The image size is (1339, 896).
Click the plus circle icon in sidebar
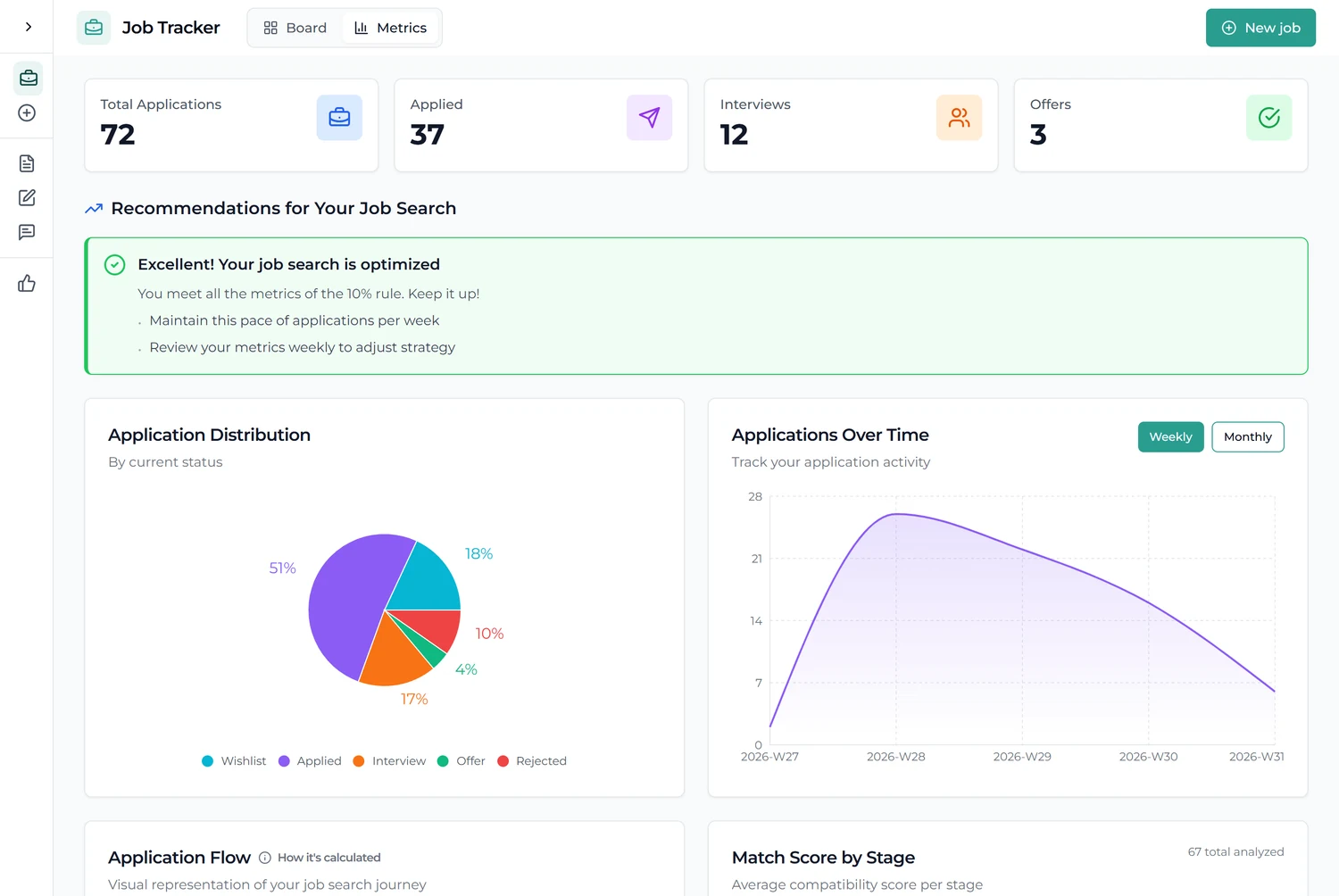point(27,113)
